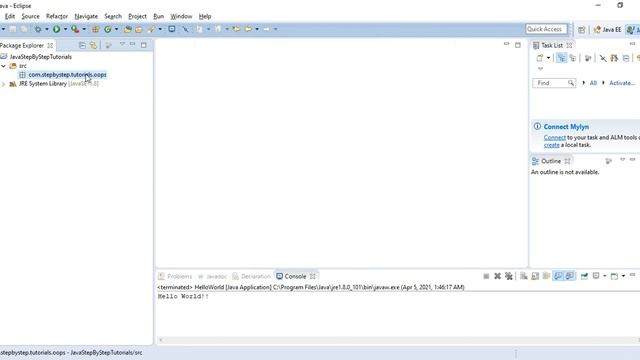Open the Help menu

205,16
